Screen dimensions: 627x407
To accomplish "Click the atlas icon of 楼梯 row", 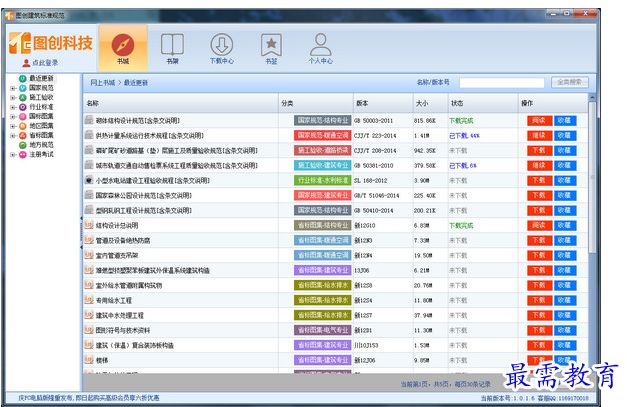I will [89, 360].
